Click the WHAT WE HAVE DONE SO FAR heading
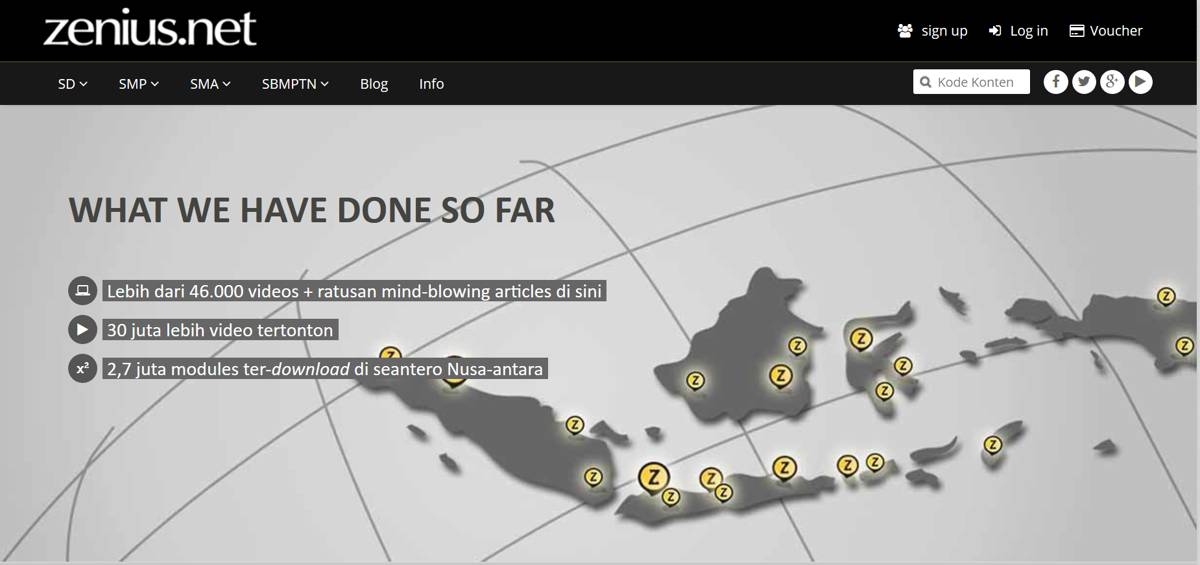 (312, 211)
